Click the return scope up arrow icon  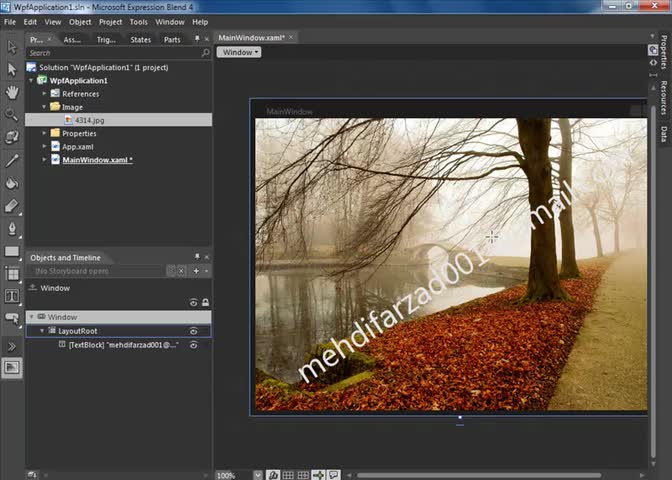click(x=32, y=288)
